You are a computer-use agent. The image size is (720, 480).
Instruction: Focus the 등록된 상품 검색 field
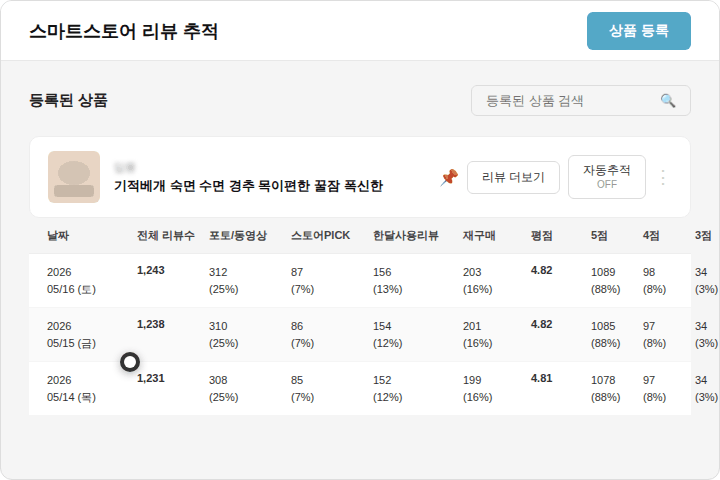[580, 101]
